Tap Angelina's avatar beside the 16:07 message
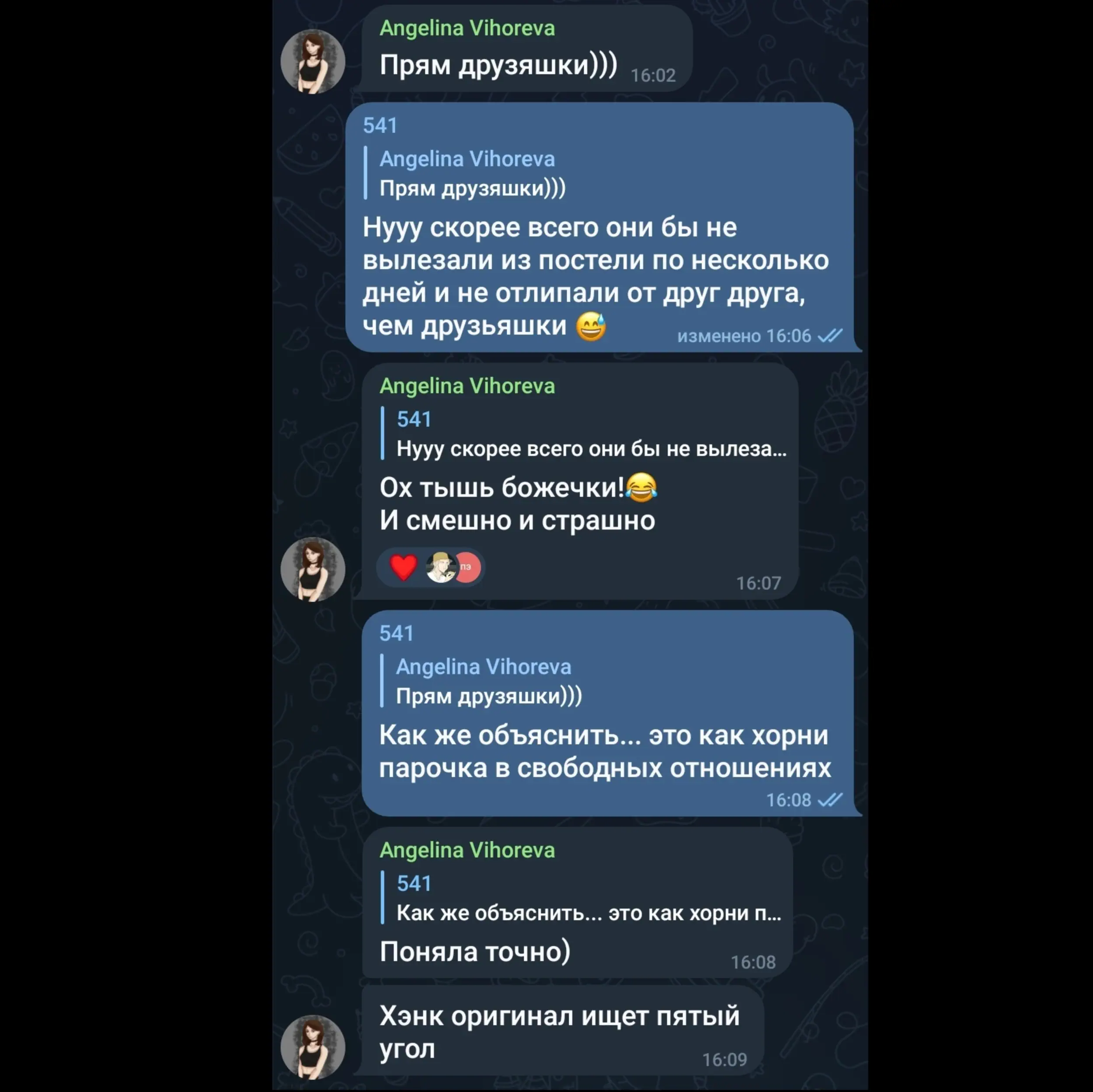 coord(313,569)
